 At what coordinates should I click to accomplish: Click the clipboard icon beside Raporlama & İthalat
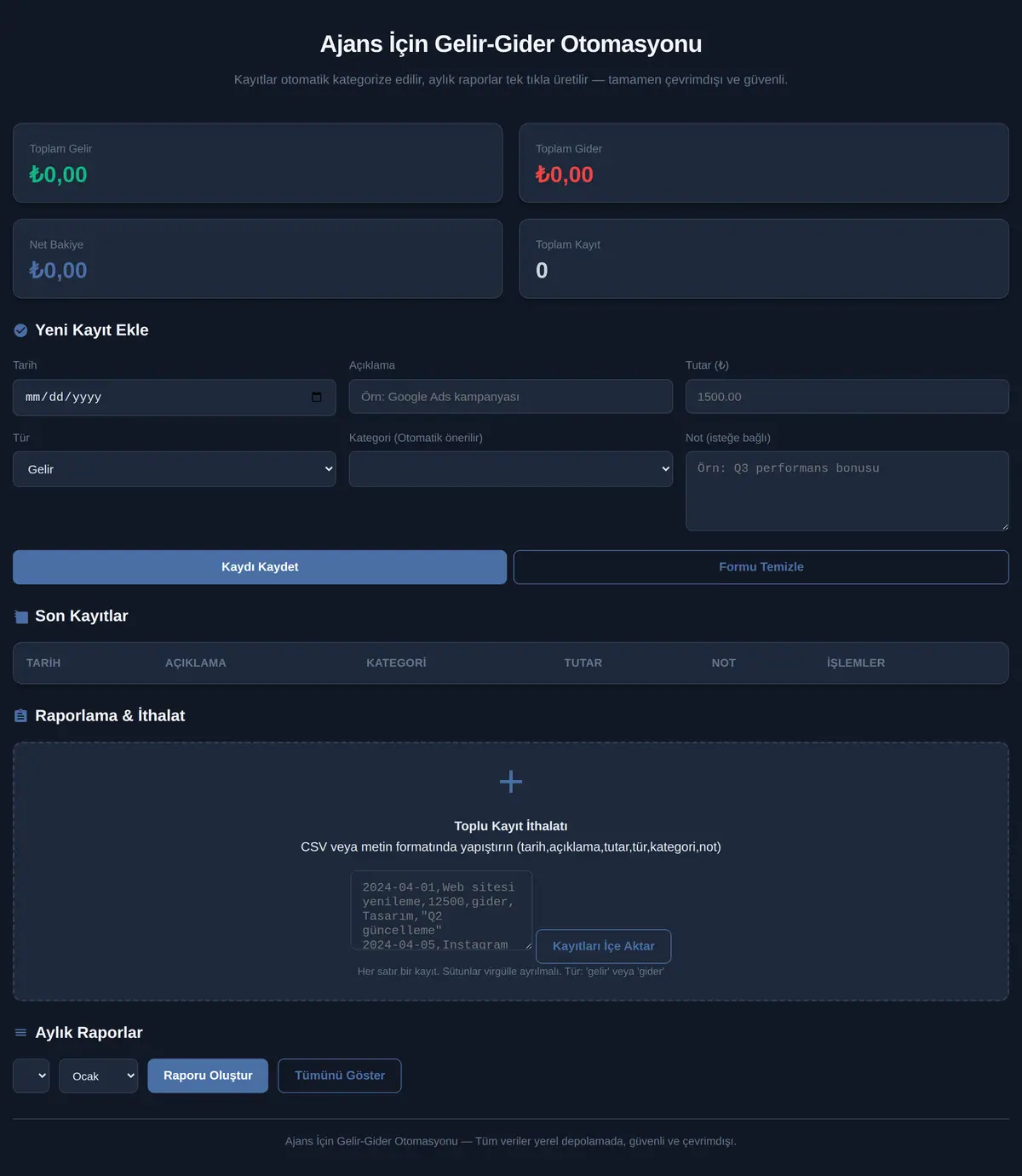(20, 716)
